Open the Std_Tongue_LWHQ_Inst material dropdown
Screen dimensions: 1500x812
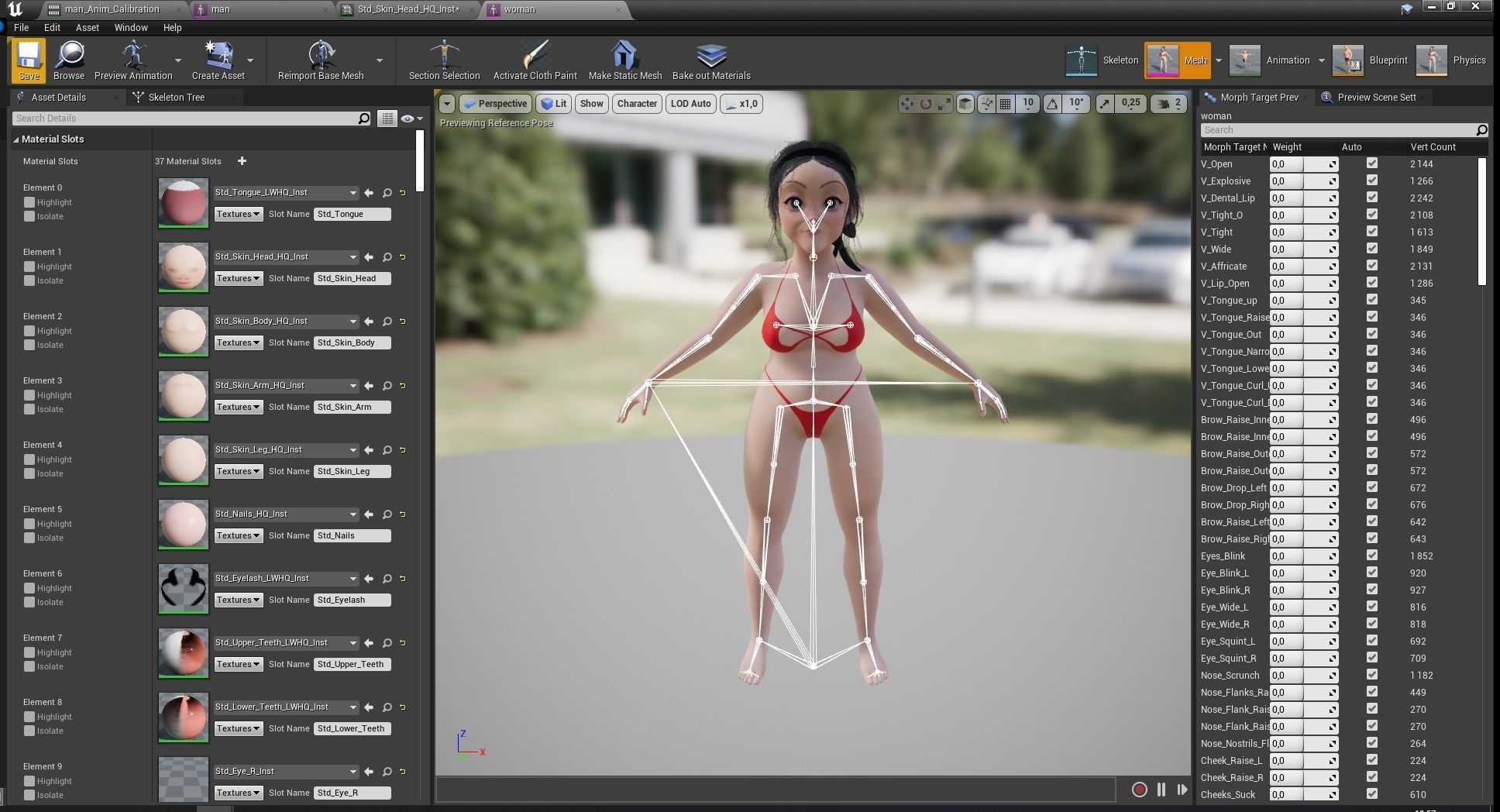[x=286, y=193]
